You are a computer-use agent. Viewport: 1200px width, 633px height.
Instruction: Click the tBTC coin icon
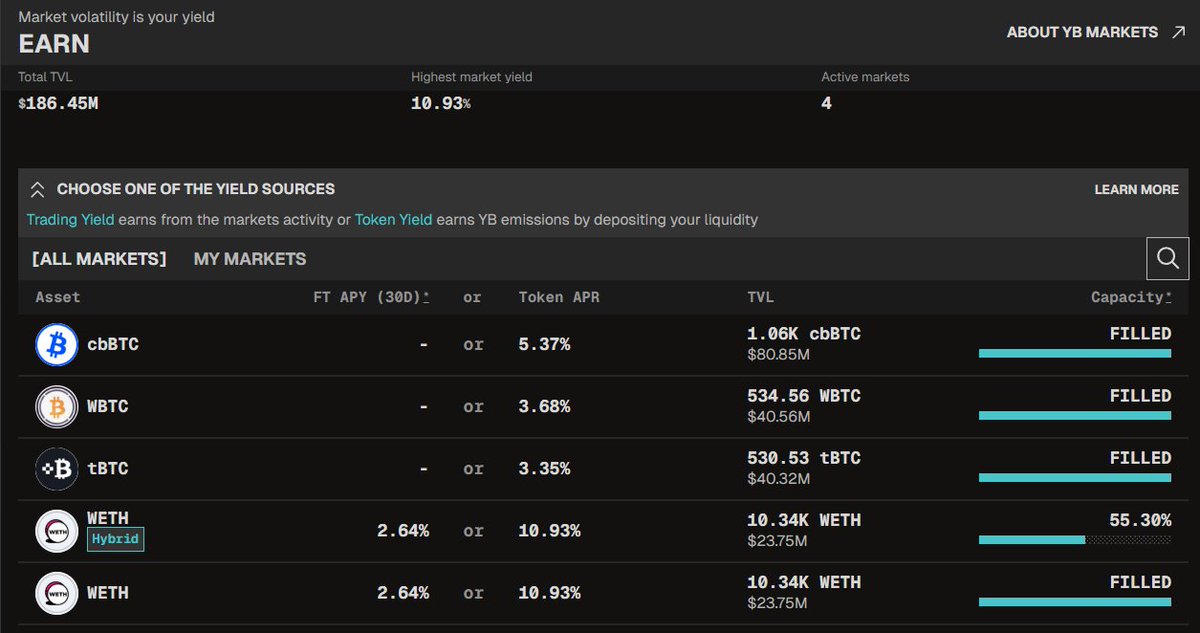tap(57, 469)
